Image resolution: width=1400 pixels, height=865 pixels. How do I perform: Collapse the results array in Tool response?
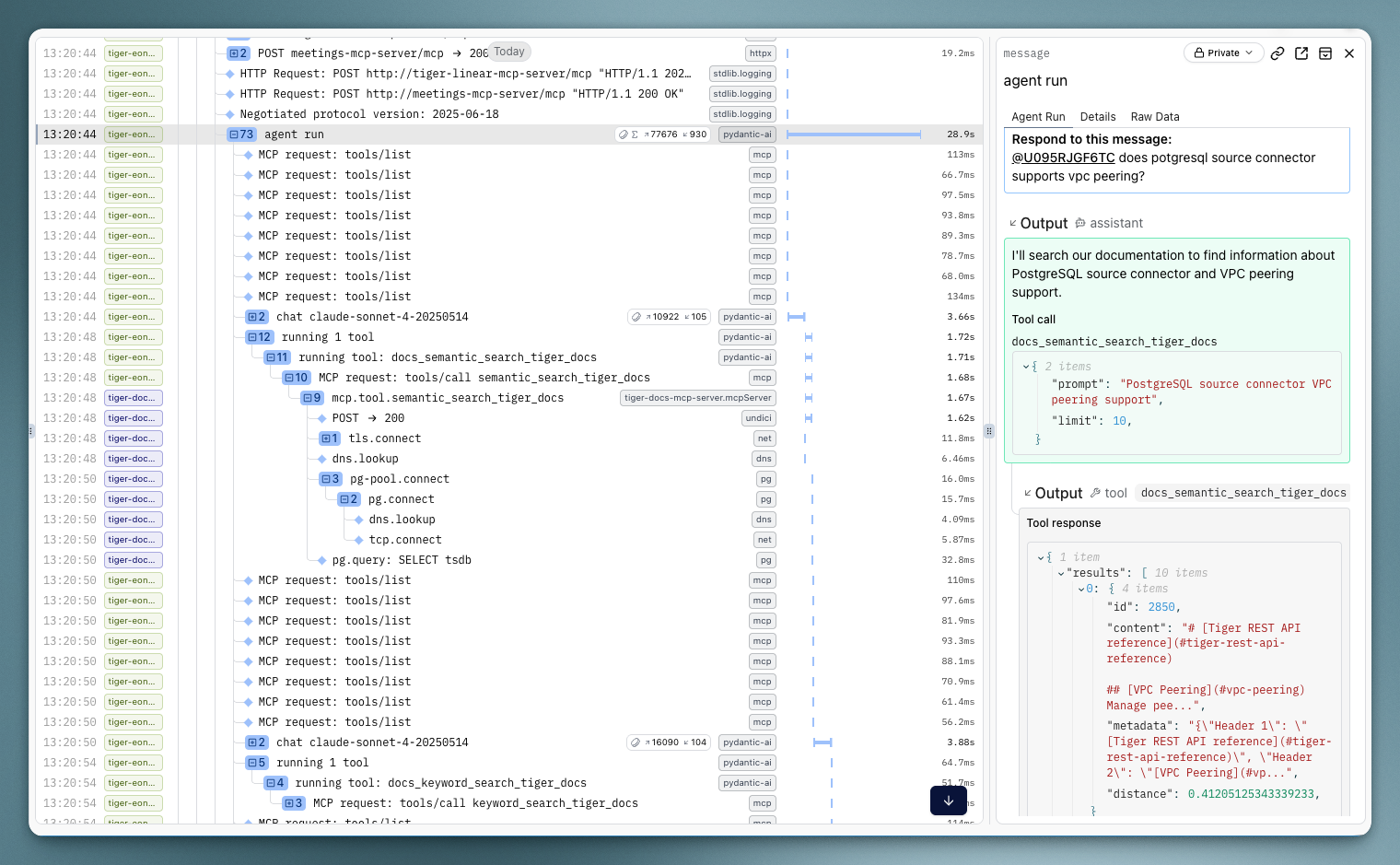[x=1060, y=572]
